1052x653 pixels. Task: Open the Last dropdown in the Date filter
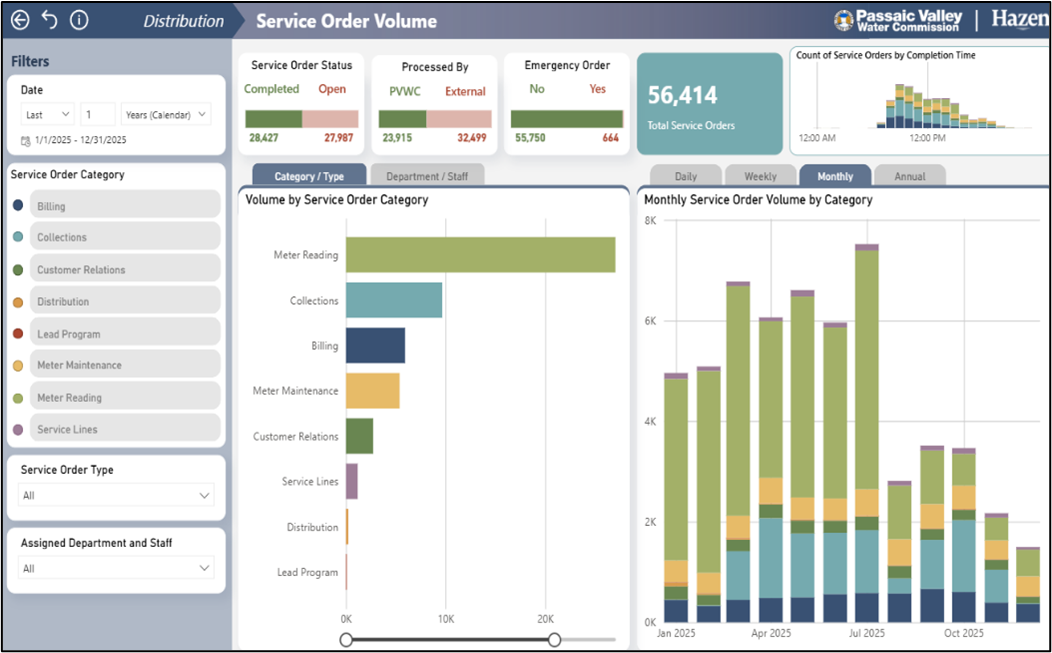(x=46, y=114)
